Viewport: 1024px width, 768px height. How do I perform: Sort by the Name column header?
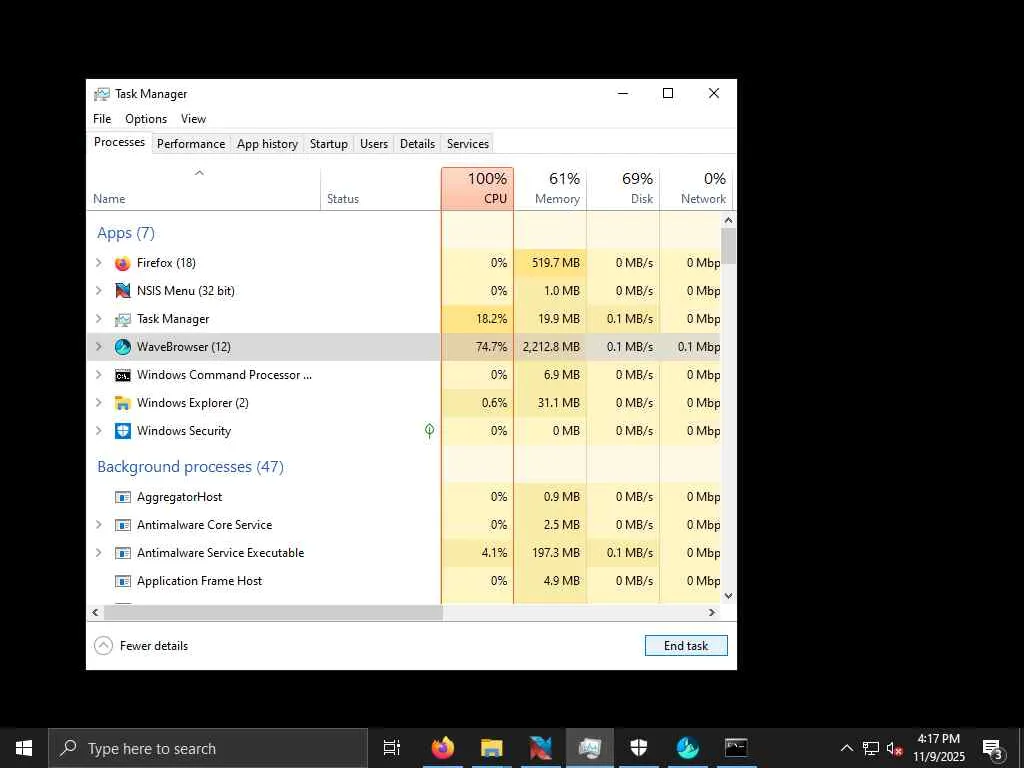(203, 189)
